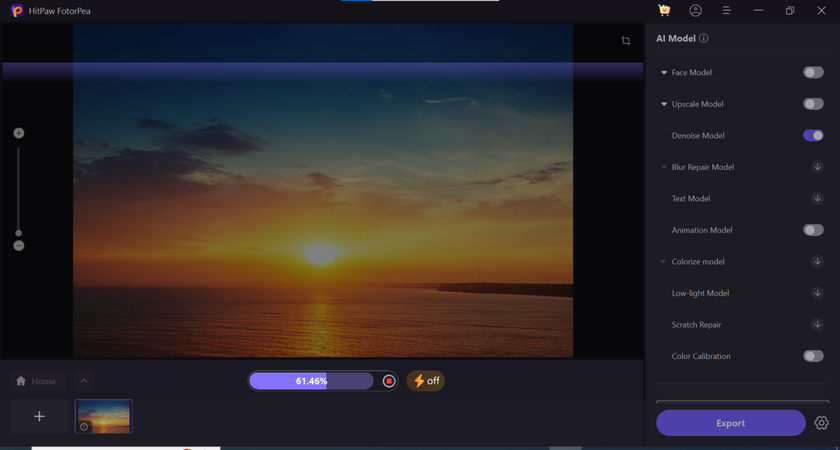Image resolution: width=840 pixels, height=450 pixels.
Task: Click the 61.46% progress bar
Action: coord(311,381)
